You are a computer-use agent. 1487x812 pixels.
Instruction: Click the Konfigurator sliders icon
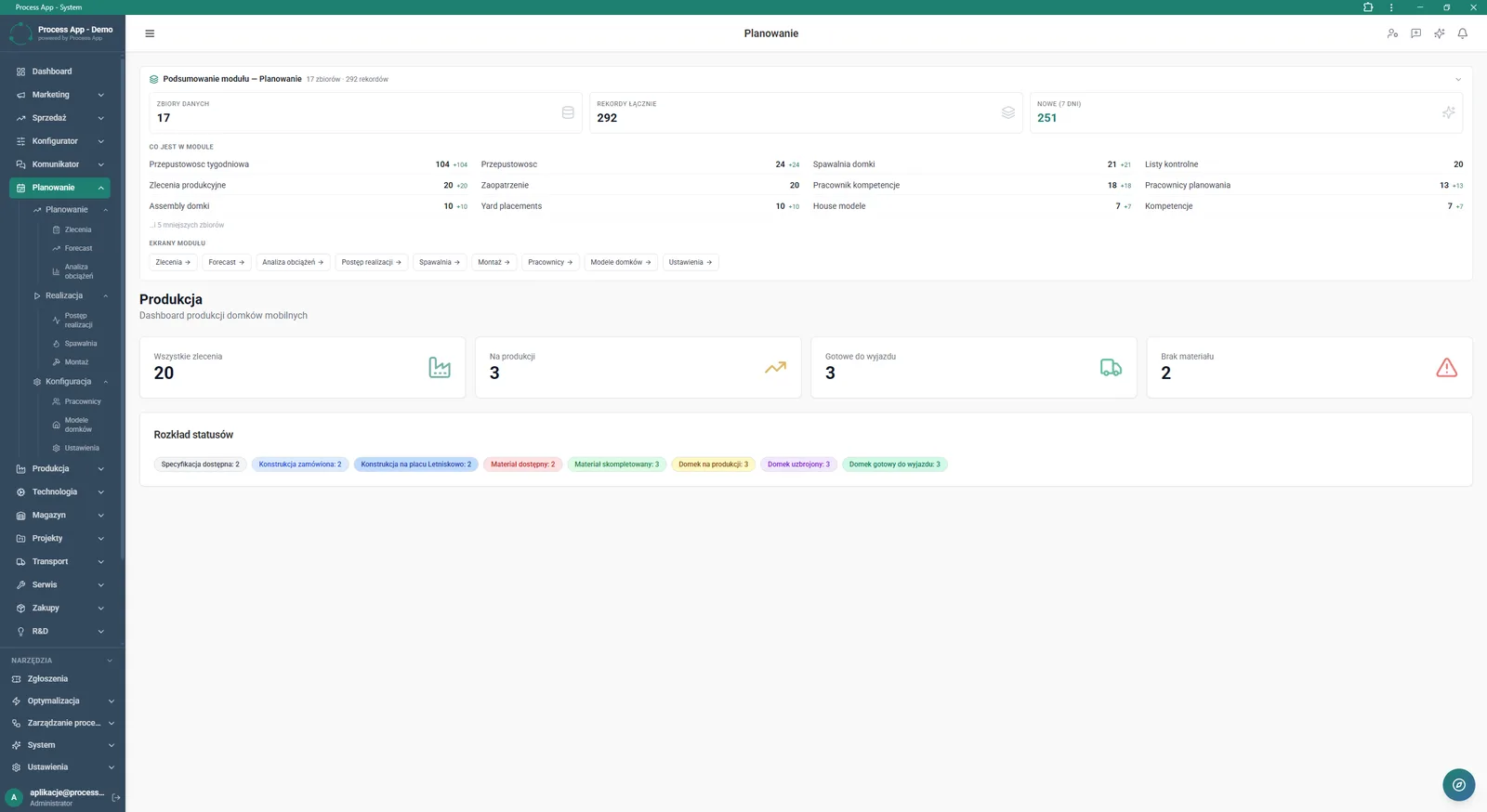click(x=20, y=141)
